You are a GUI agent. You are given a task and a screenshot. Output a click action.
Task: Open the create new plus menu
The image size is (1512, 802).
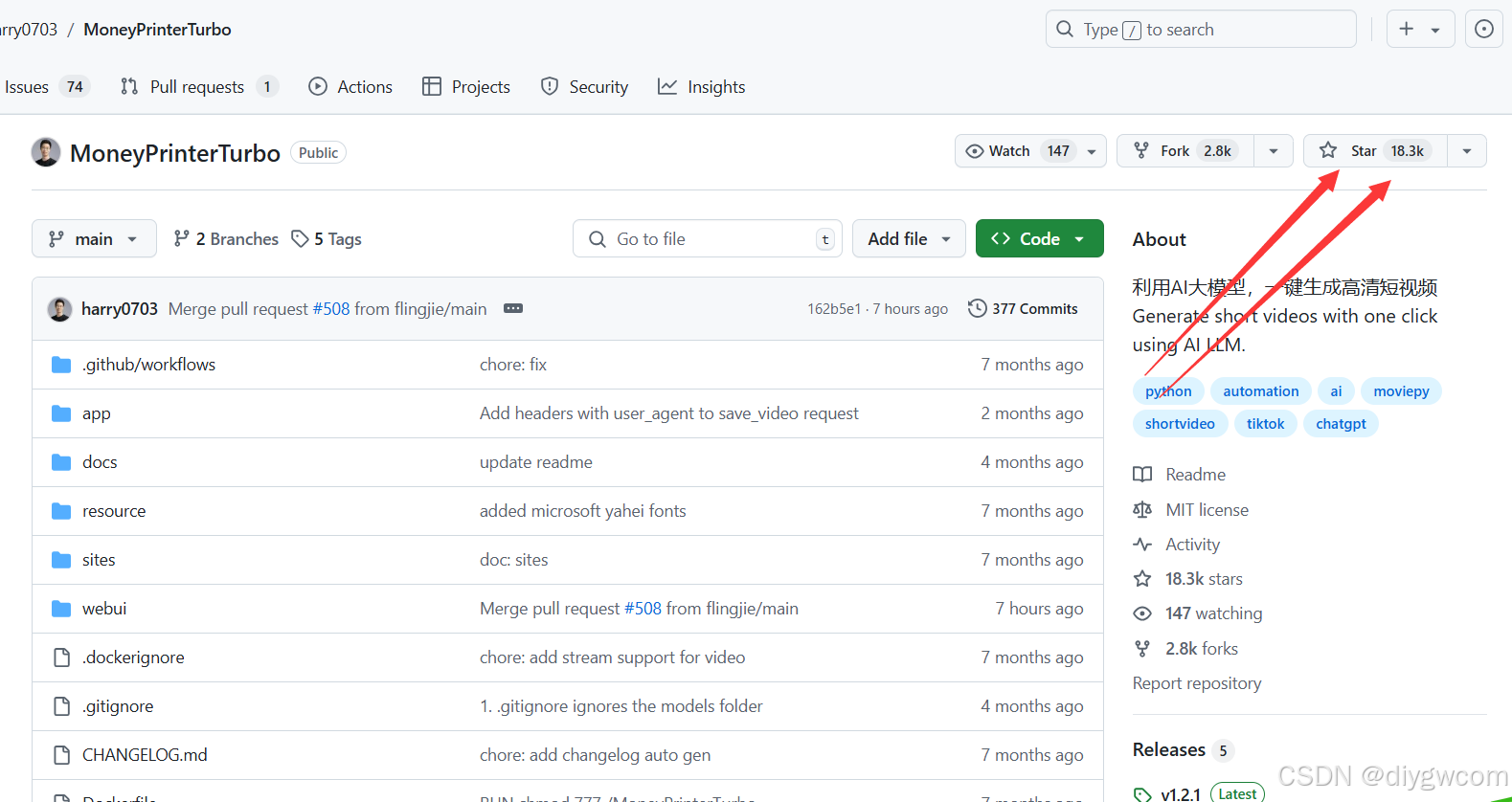tap(1420, 29)
